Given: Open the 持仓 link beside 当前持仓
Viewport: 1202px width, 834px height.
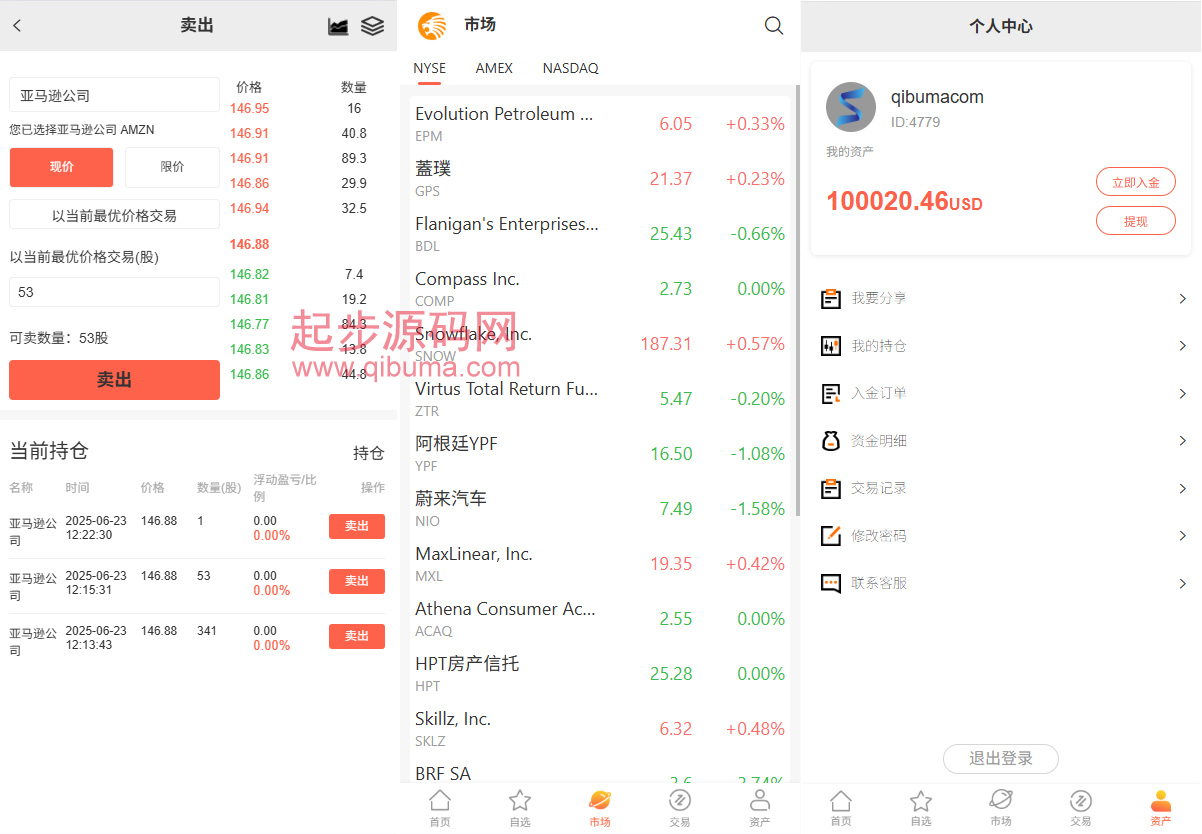Looking at the screenshot, I should tap(368, 453).
